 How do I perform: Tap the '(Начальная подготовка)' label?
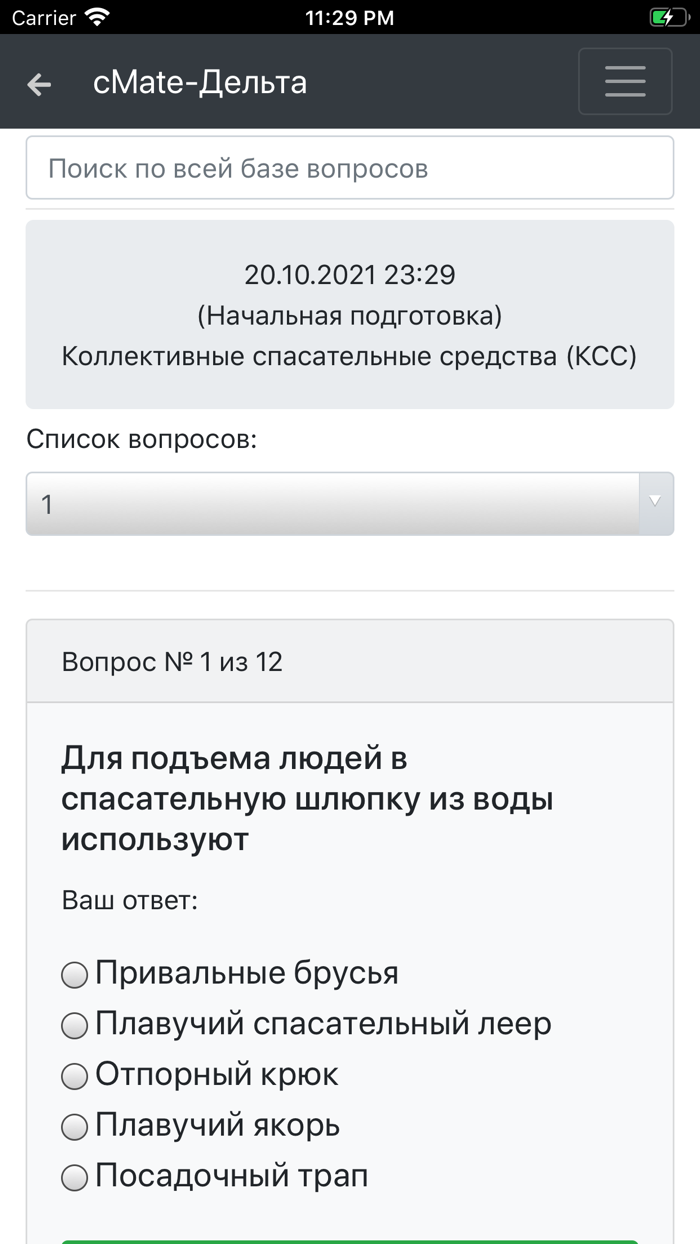tap(349, 314)
